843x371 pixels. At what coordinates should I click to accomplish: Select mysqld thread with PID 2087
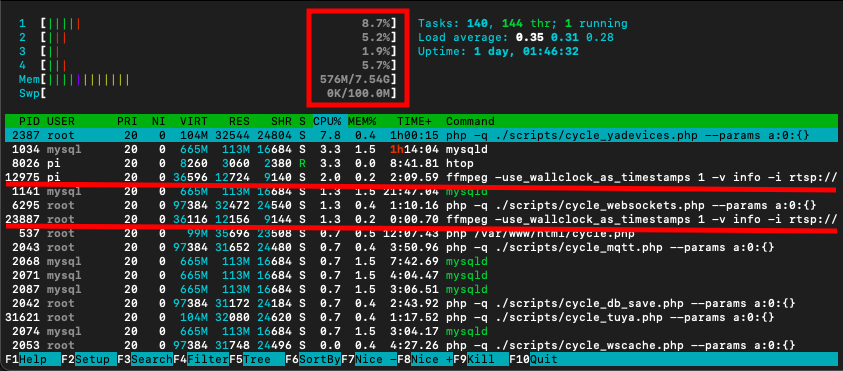pos(422,289)
